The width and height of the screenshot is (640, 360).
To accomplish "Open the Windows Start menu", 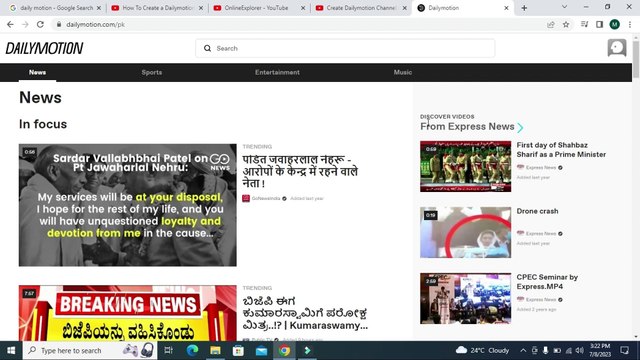I will (11, 351).
